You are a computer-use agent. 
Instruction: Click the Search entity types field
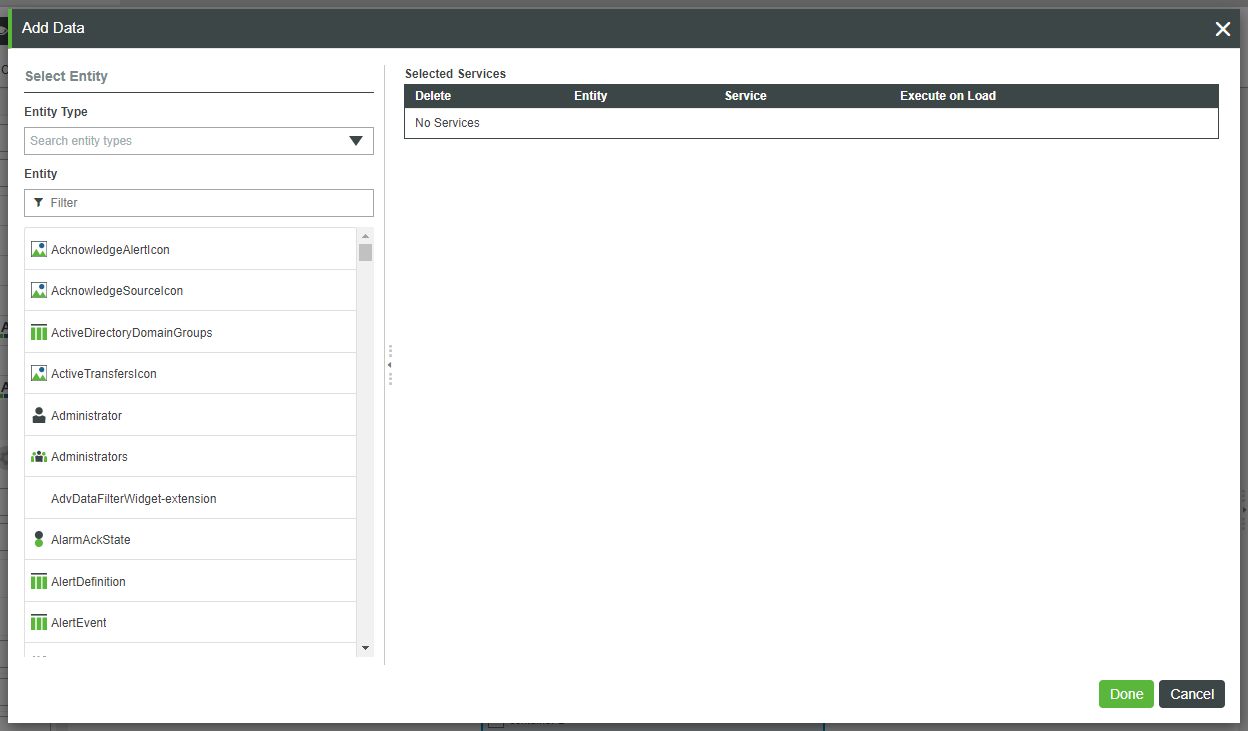[x=186, y=141]
